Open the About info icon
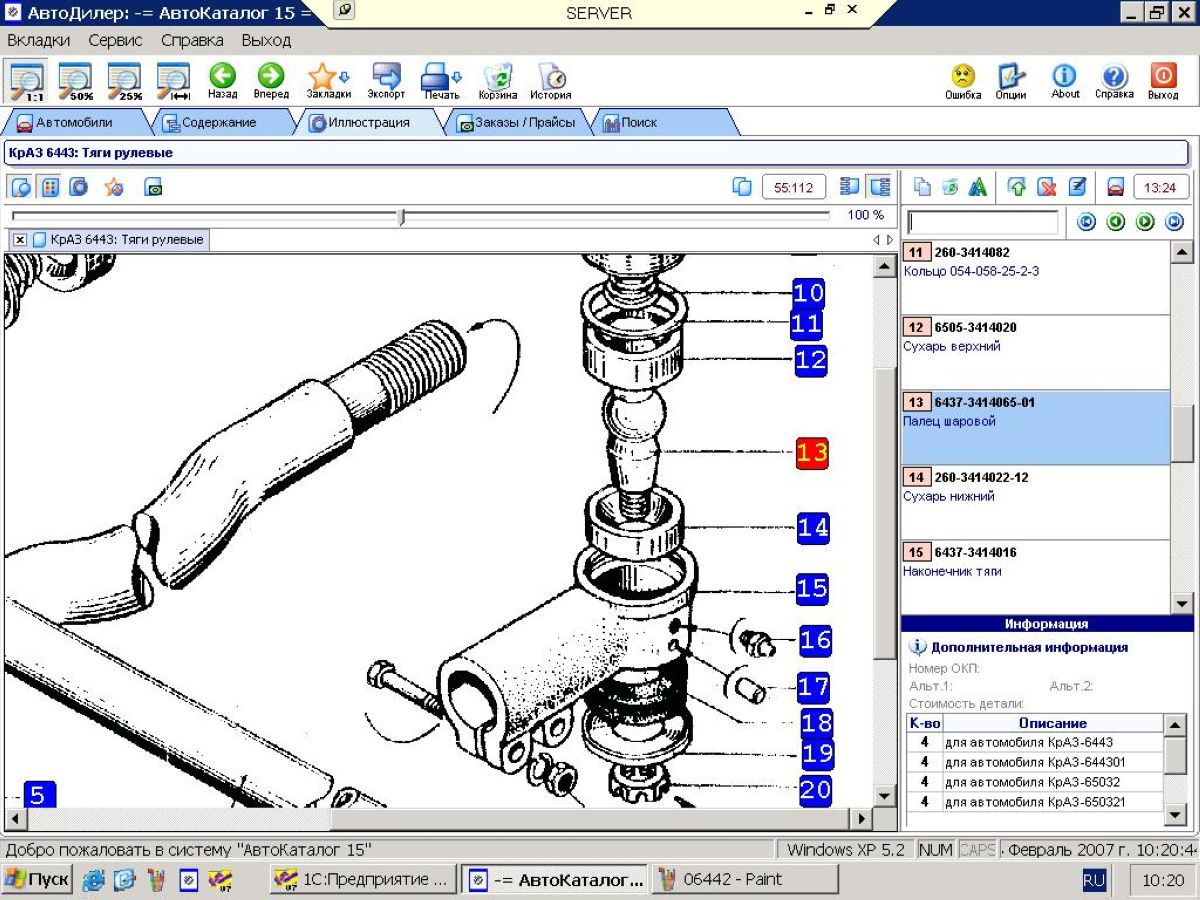 click(x=1065, y=82)
